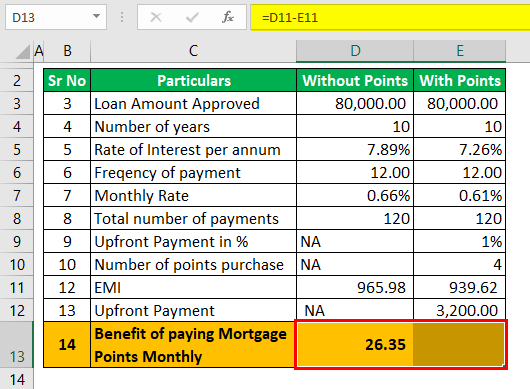
Task: Select row 5 header
Action: [x=17, y=149]
